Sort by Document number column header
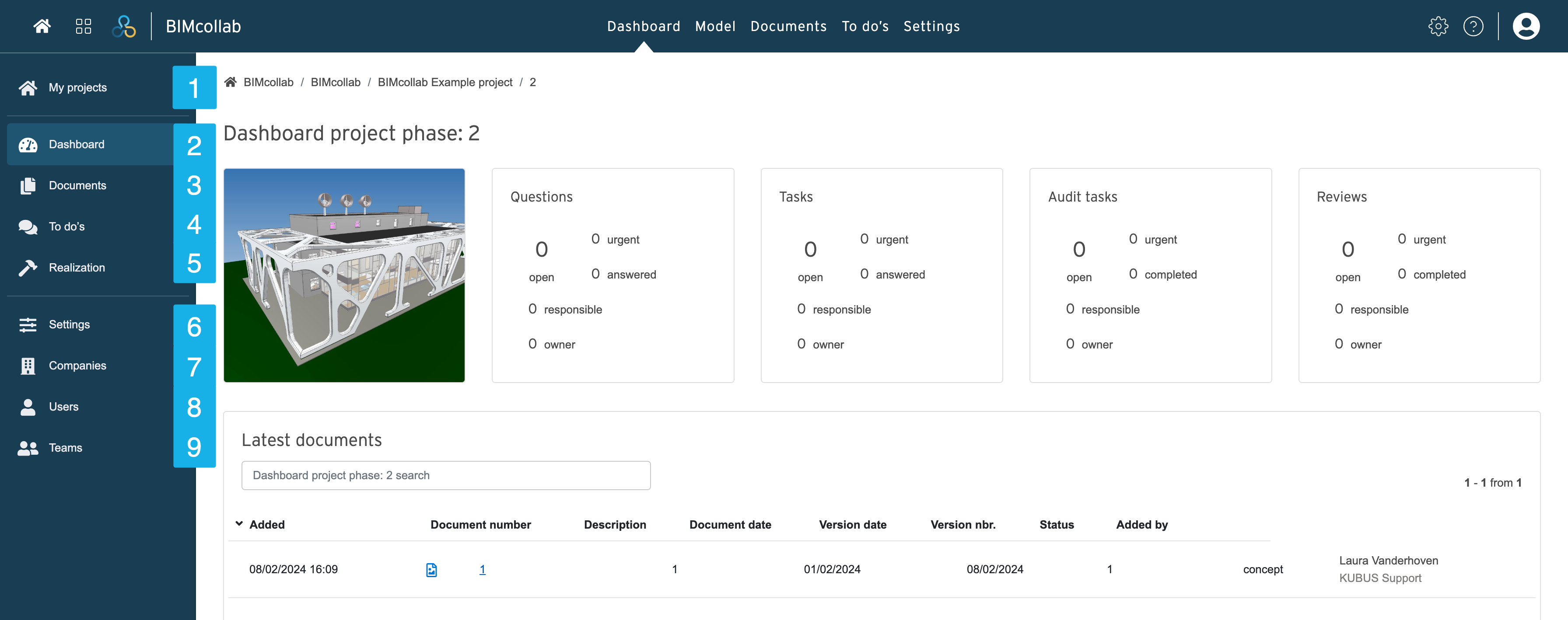Viewport: 1568px width, 620px height. [x=480, y=525]
